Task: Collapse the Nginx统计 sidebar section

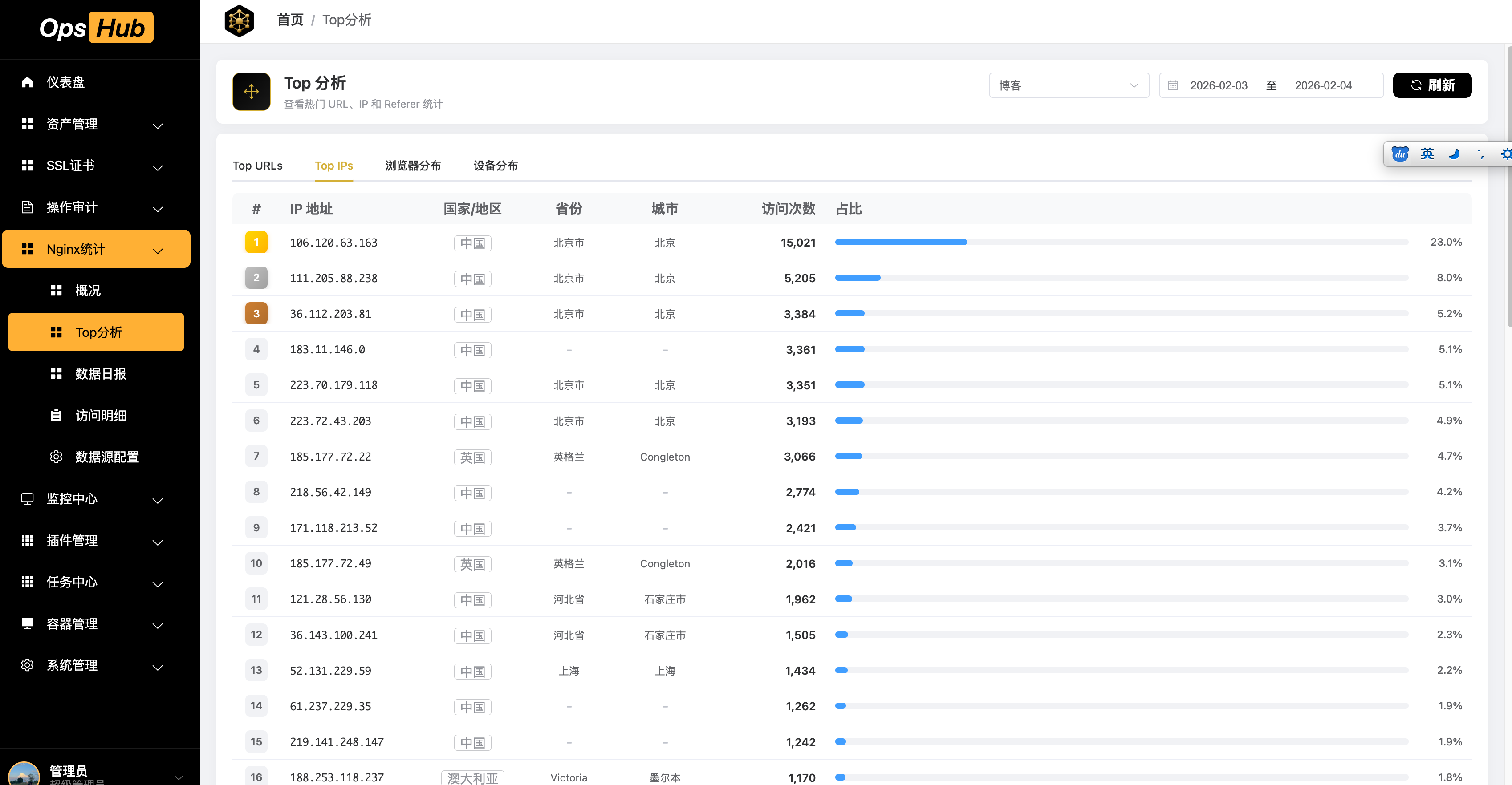Action: coord(157,250)
